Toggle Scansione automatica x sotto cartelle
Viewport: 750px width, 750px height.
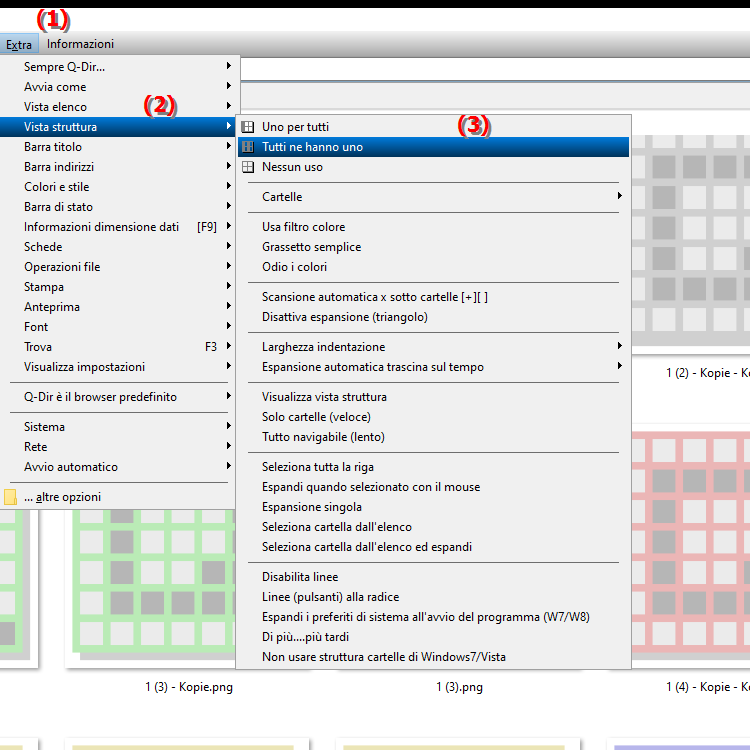pos(433,297)
